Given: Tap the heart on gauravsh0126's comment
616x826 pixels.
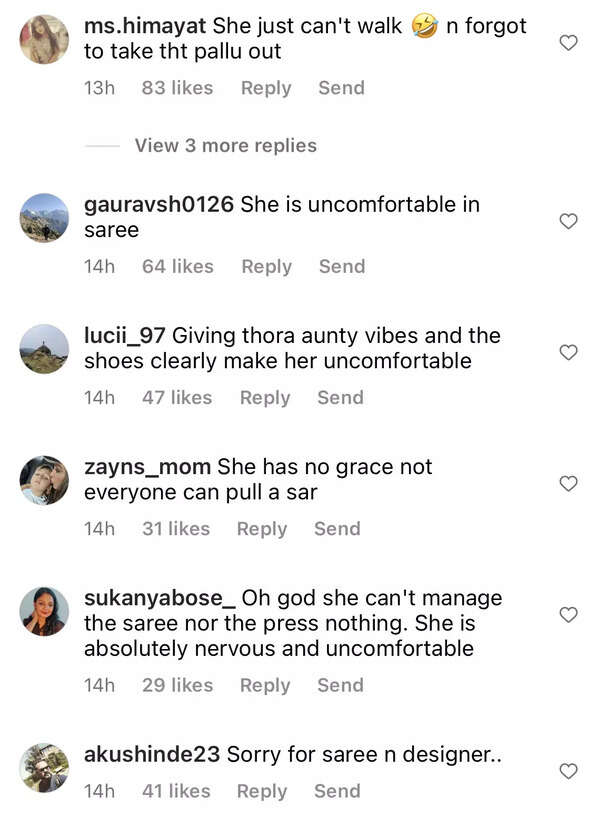Looking at the screenshot, I should 568,221.
